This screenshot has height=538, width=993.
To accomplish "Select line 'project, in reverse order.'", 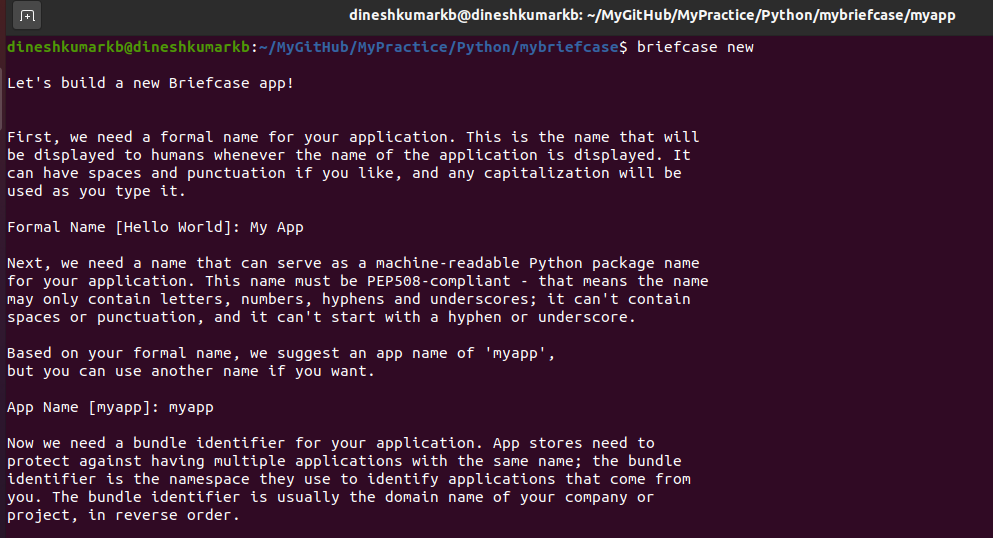I will pos(123,515).
